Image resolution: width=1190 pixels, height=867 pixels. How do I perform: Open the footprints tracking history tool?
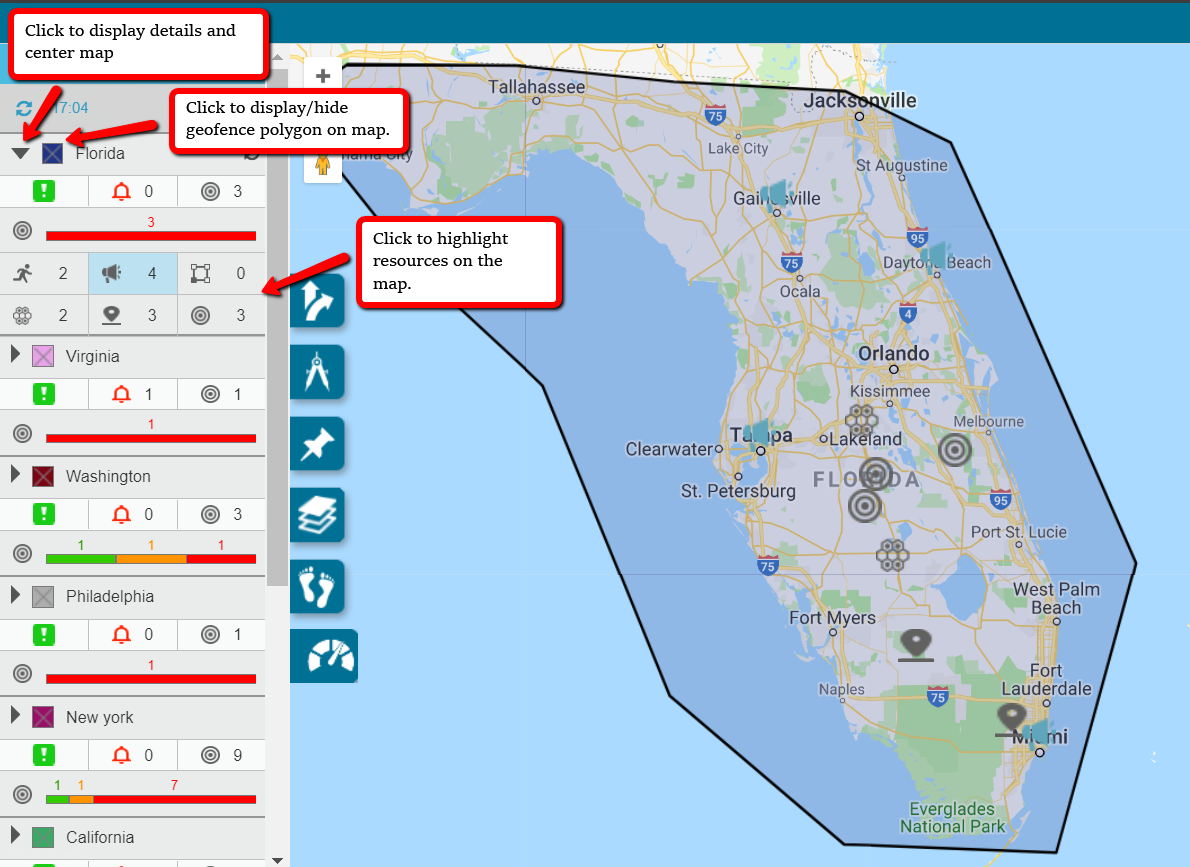pyautogui.click(x=317, y=586)
